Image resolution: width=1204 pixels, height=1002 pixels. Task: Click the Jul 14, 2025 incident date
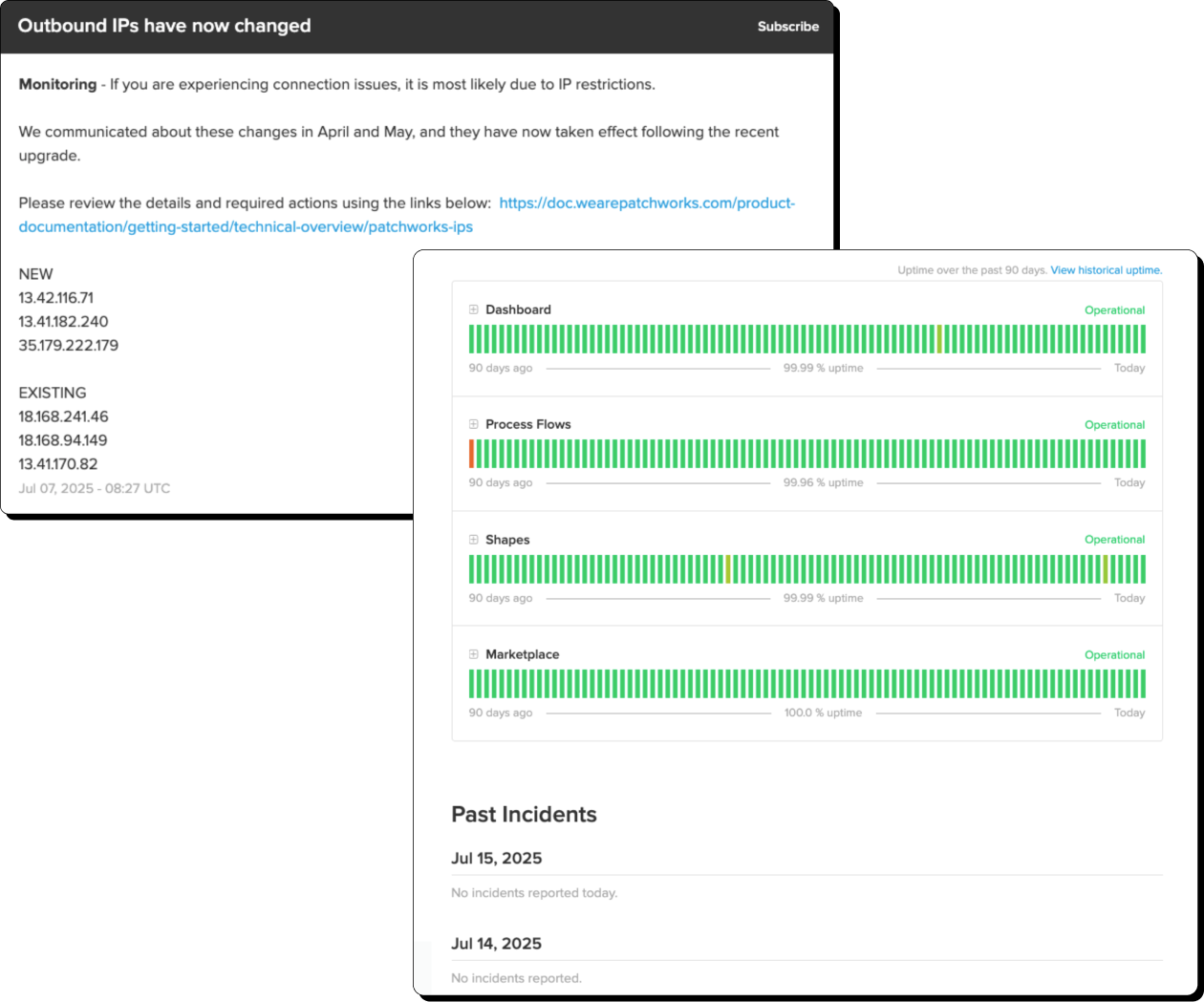coord(496,944)
